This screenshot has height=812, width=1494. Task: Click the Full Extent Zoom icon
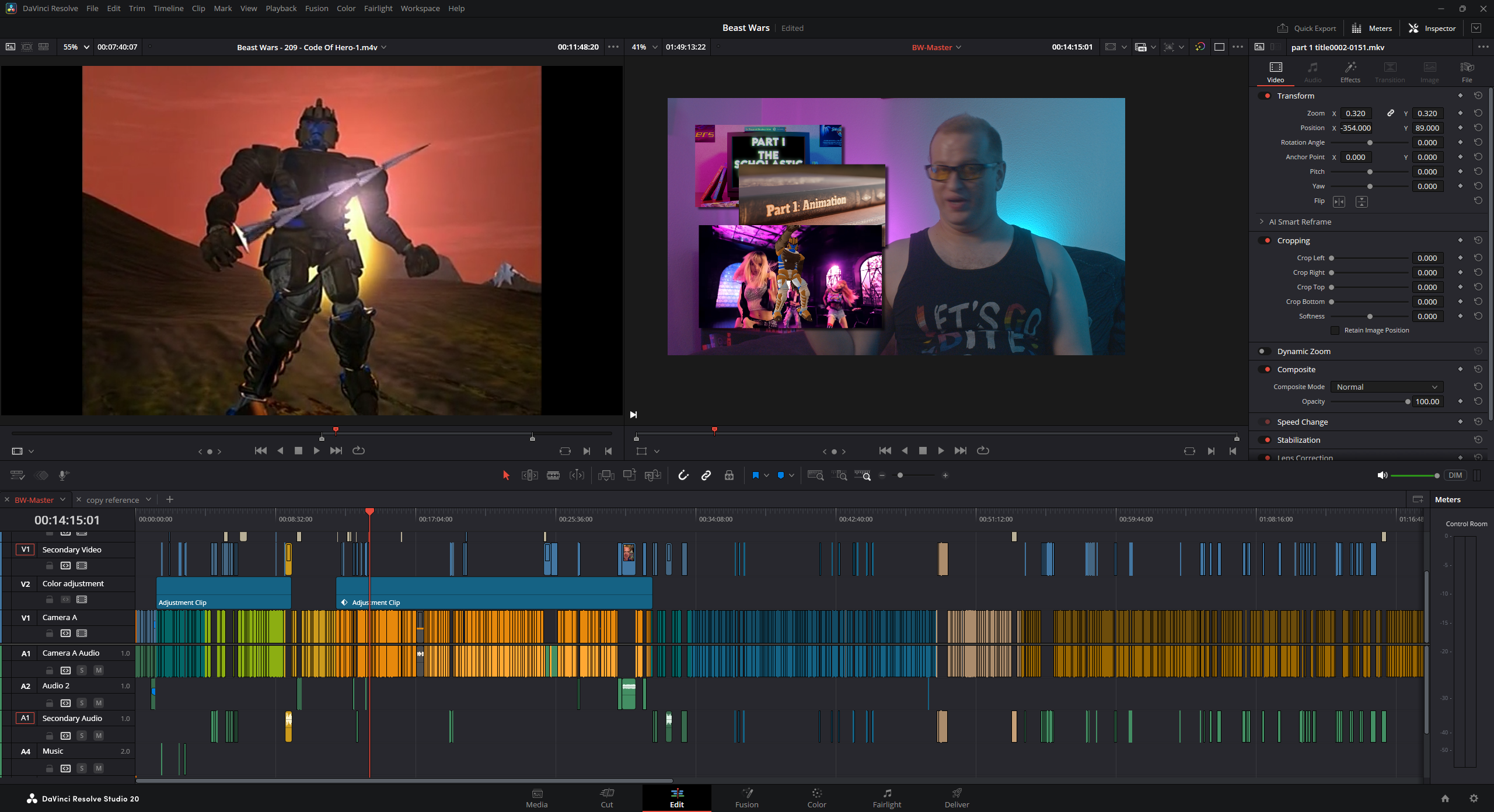815,475
